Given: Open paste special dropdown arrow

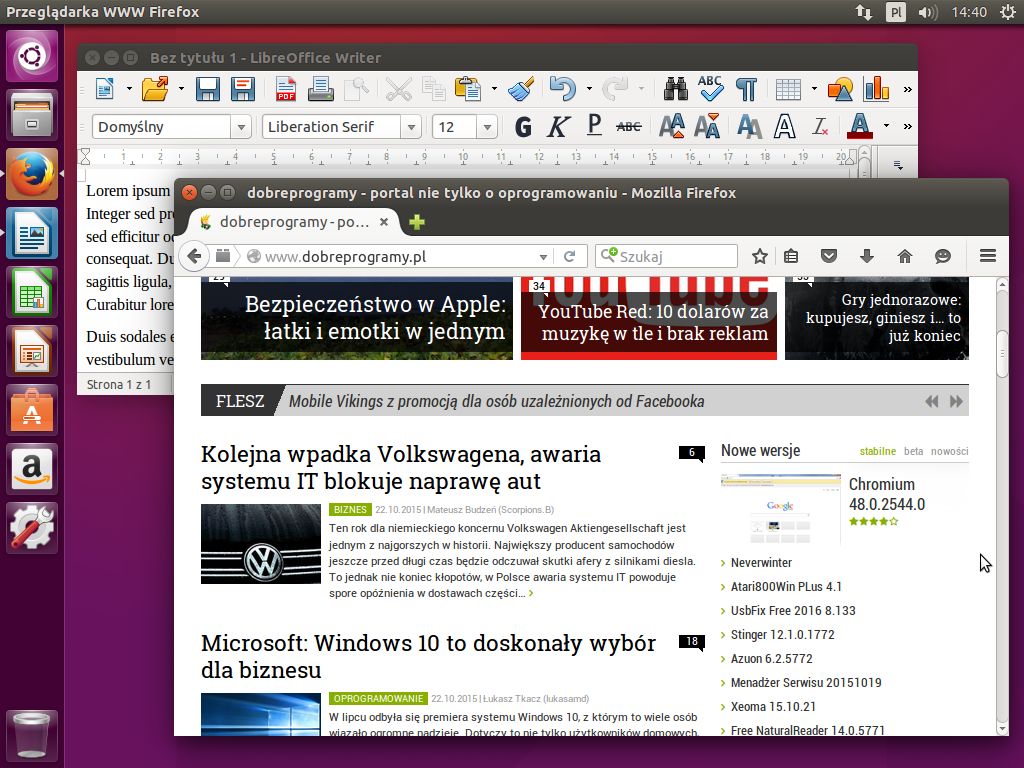Looking at the screenshot, I should pyautogui.click(x=494, y=89).
